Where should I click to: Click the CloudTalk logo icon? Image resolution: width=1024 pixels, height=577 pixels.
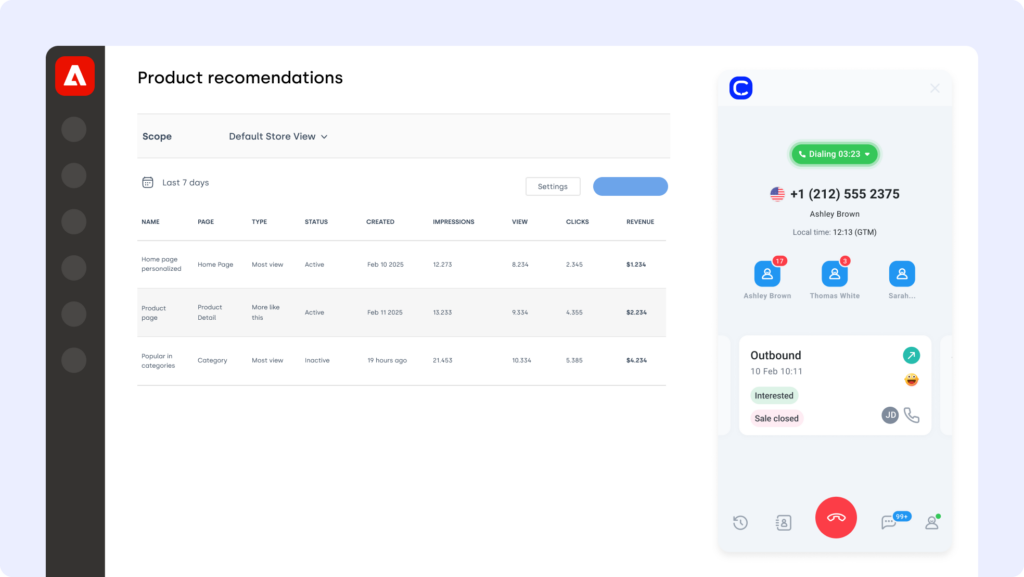click(741, 88)
